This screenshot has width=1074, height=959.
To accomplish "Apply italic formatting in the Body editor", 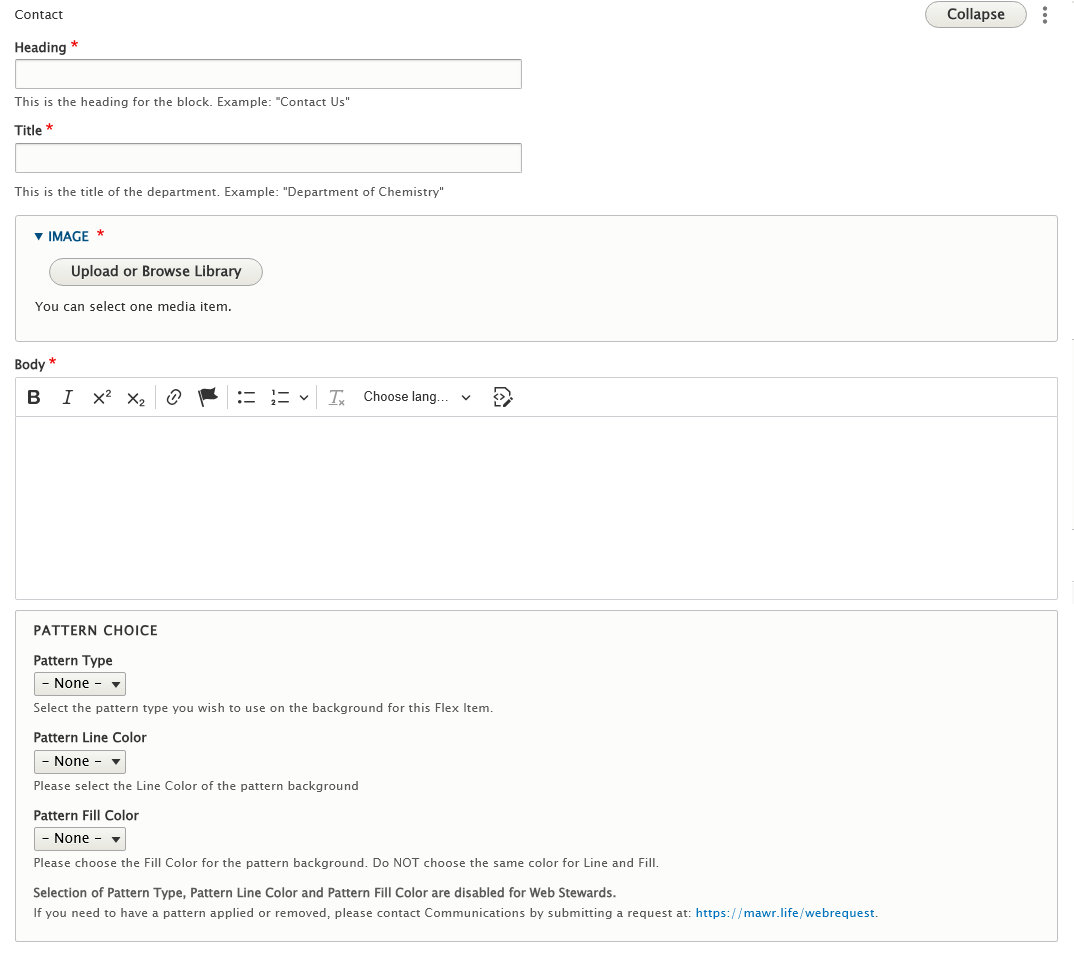I will 67,397.
